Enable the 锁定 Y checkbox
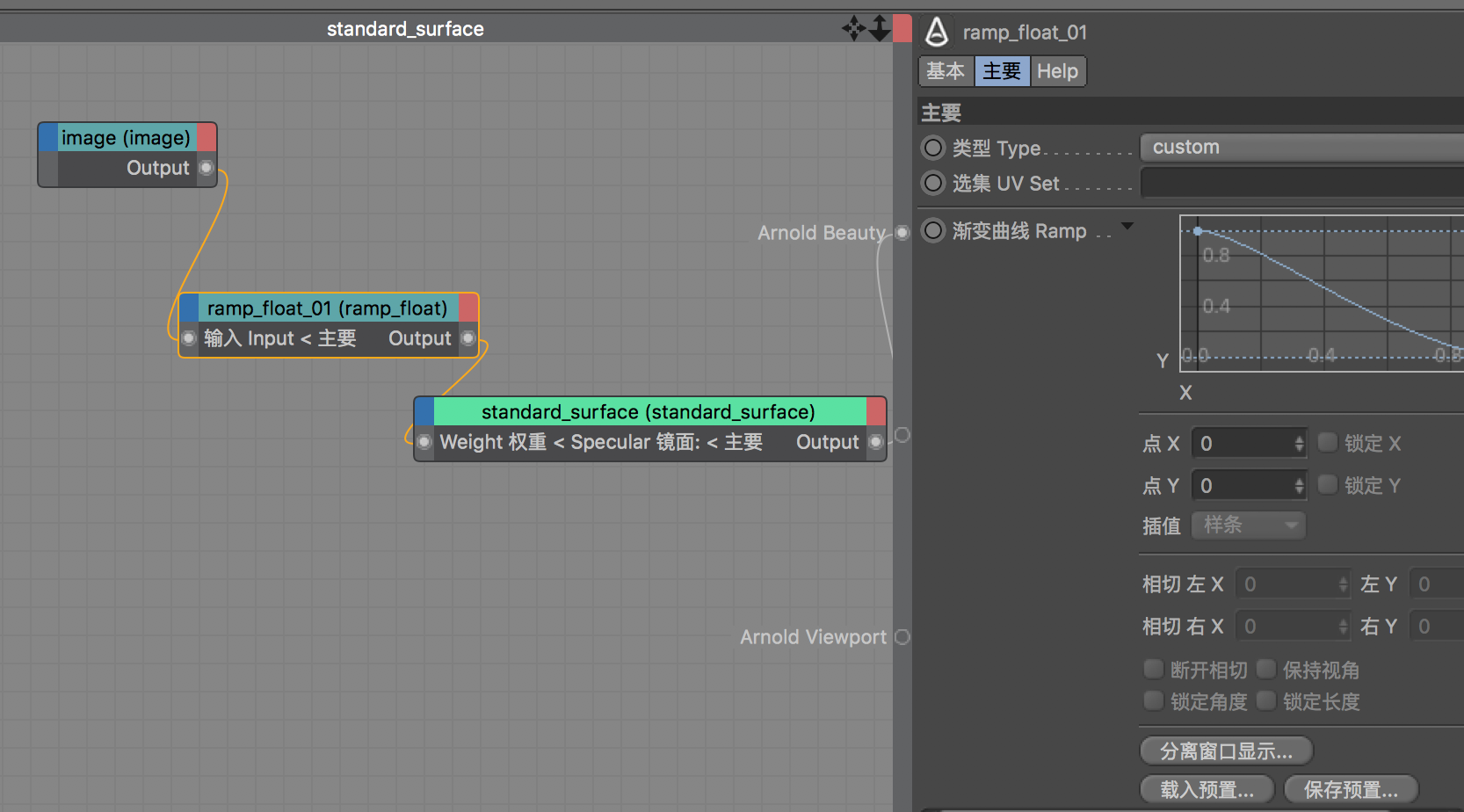The image size is (1464, 812). coord(1328,484)
